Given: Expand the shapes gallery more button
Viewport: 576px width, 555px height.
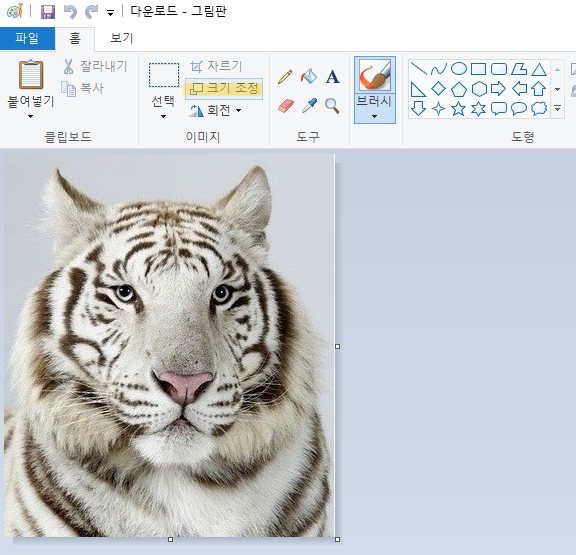Looking at the screenshot, I should tap(558, 108).
